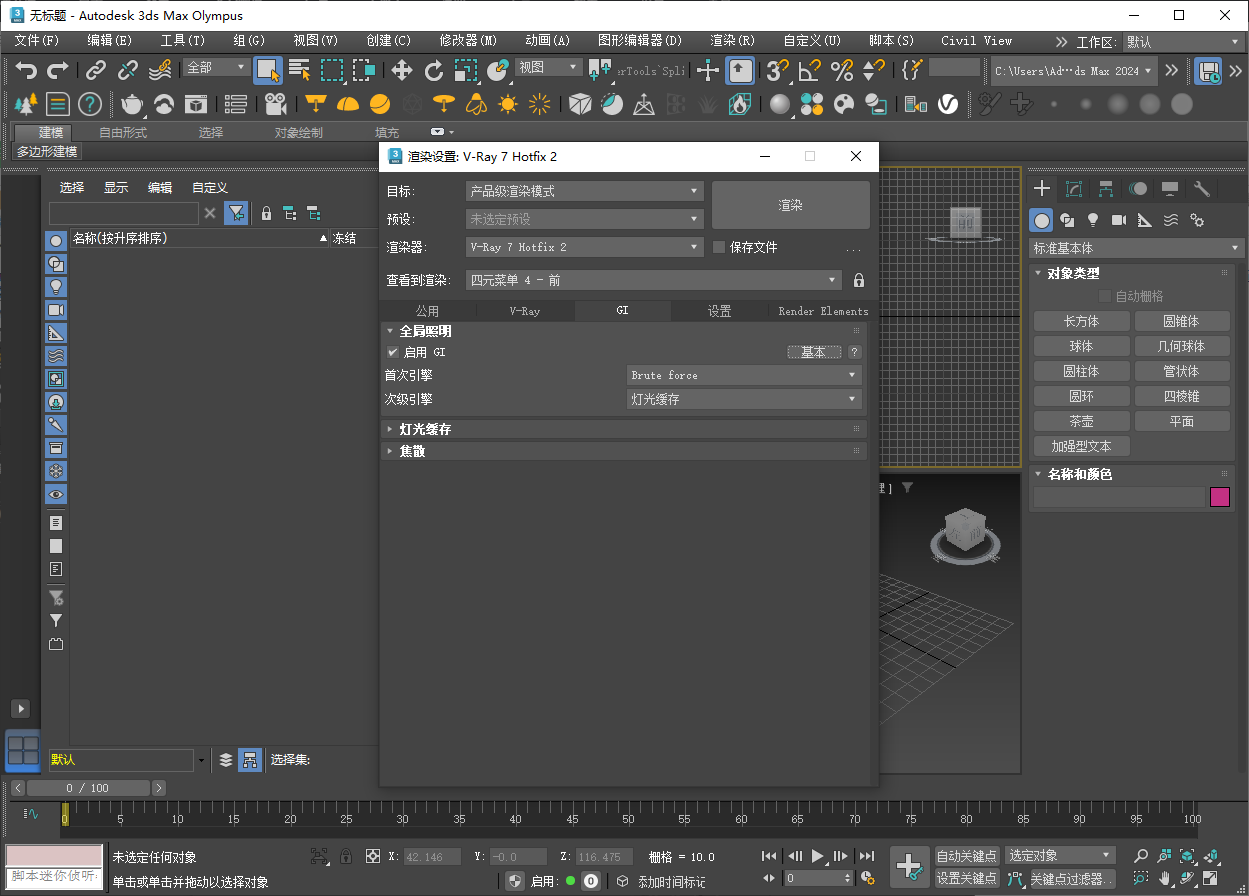Create a 长方体 box primitive
Screen dimensions: 1249x896
click(1081, 321)
